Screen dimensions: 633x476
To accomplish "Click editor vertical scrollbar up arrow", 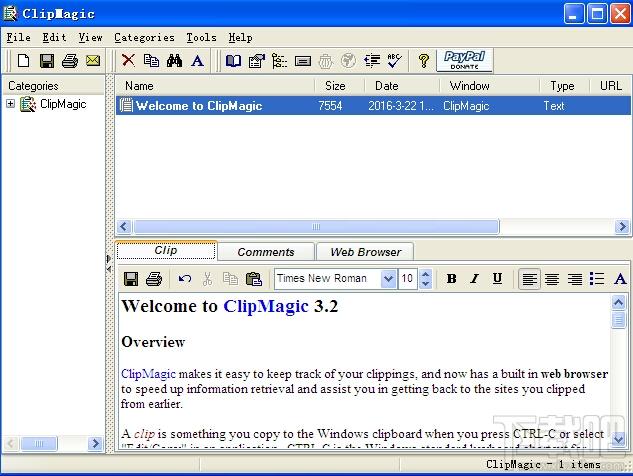I will tap(618, 302).
